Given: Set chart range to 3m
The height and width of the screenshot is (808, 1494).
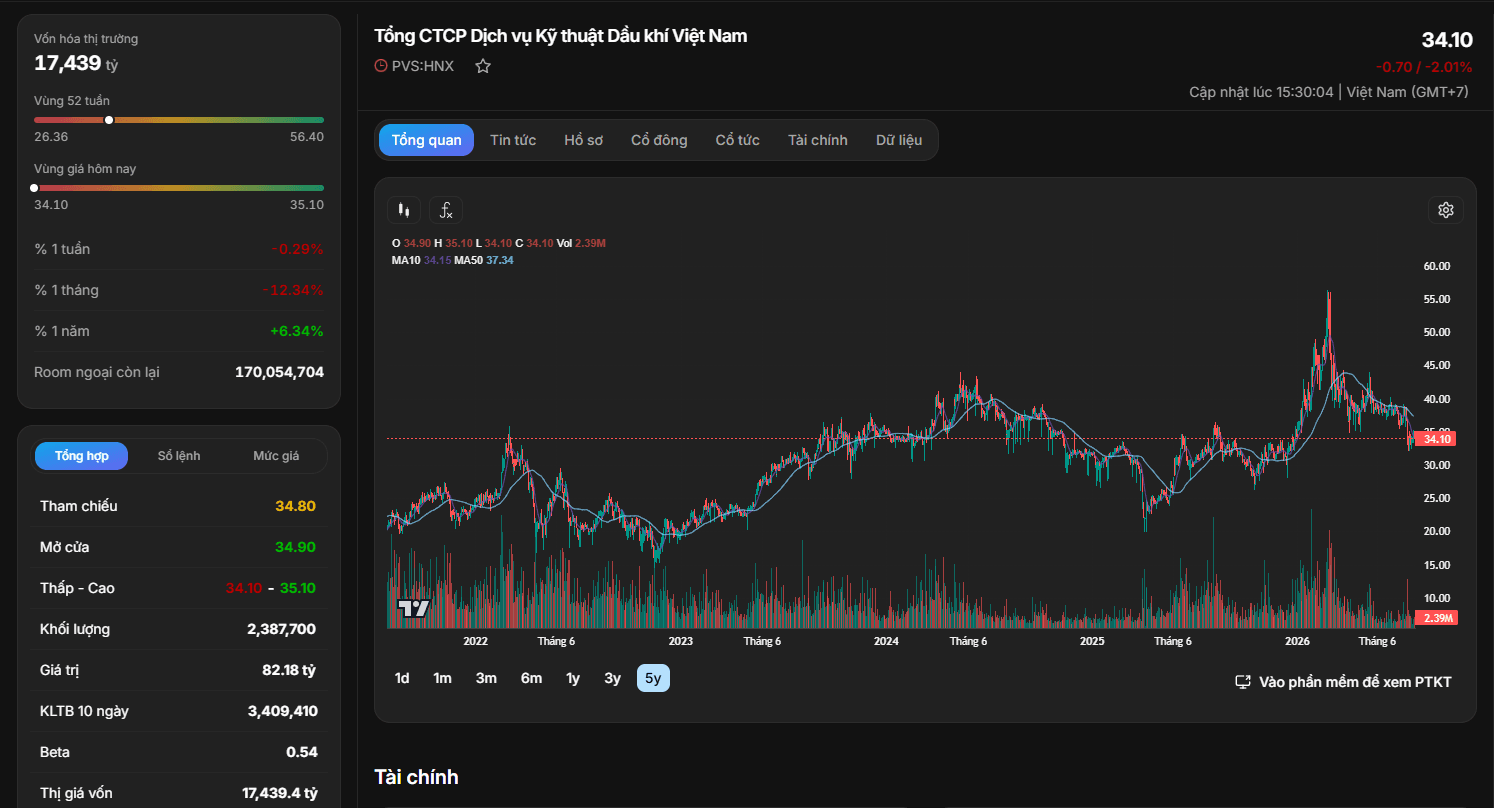Looking at the screenshot, I should [x=486, y=678].
